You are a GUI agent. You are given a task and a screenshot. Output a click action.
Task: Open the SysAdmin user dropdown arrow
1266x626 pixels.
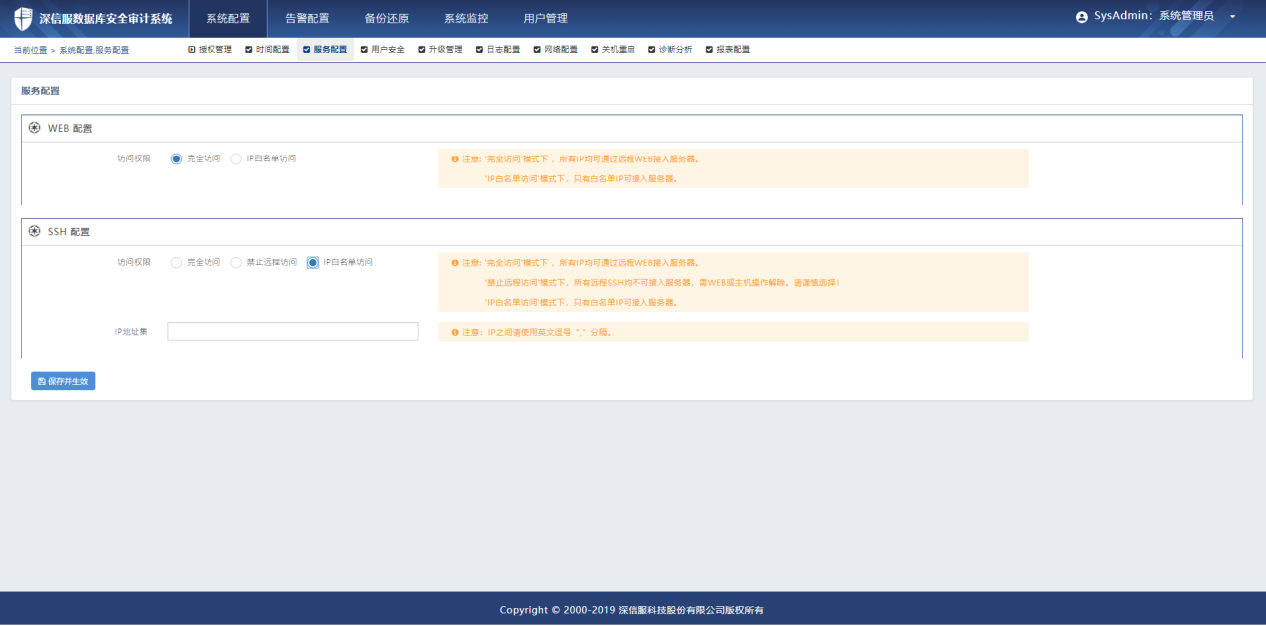(x=1232, y=17)
